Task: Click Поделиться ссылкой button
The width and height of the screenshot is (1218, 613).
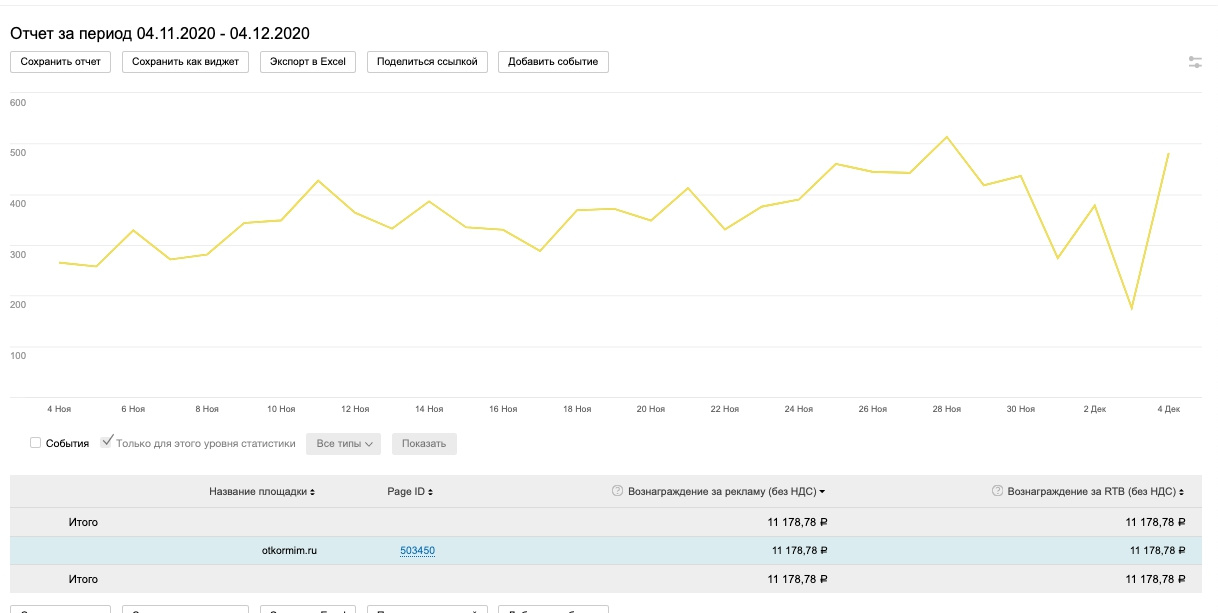Action: [x=427, y=62]
